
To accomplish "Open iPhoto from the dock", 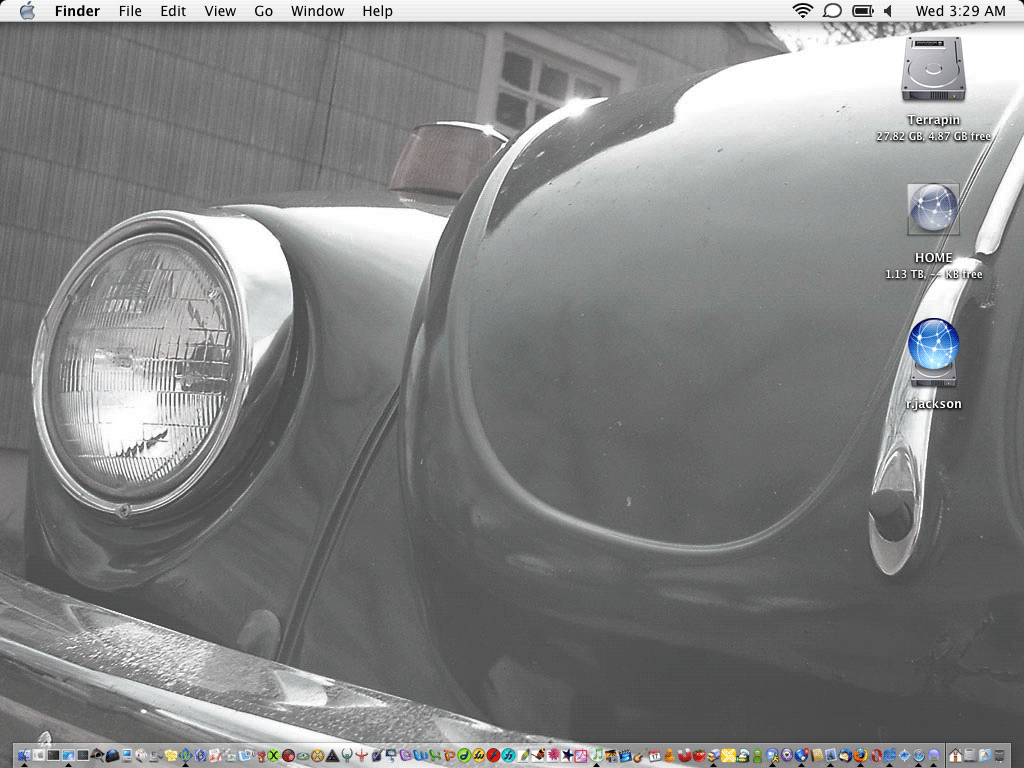I will click(611, 756).
